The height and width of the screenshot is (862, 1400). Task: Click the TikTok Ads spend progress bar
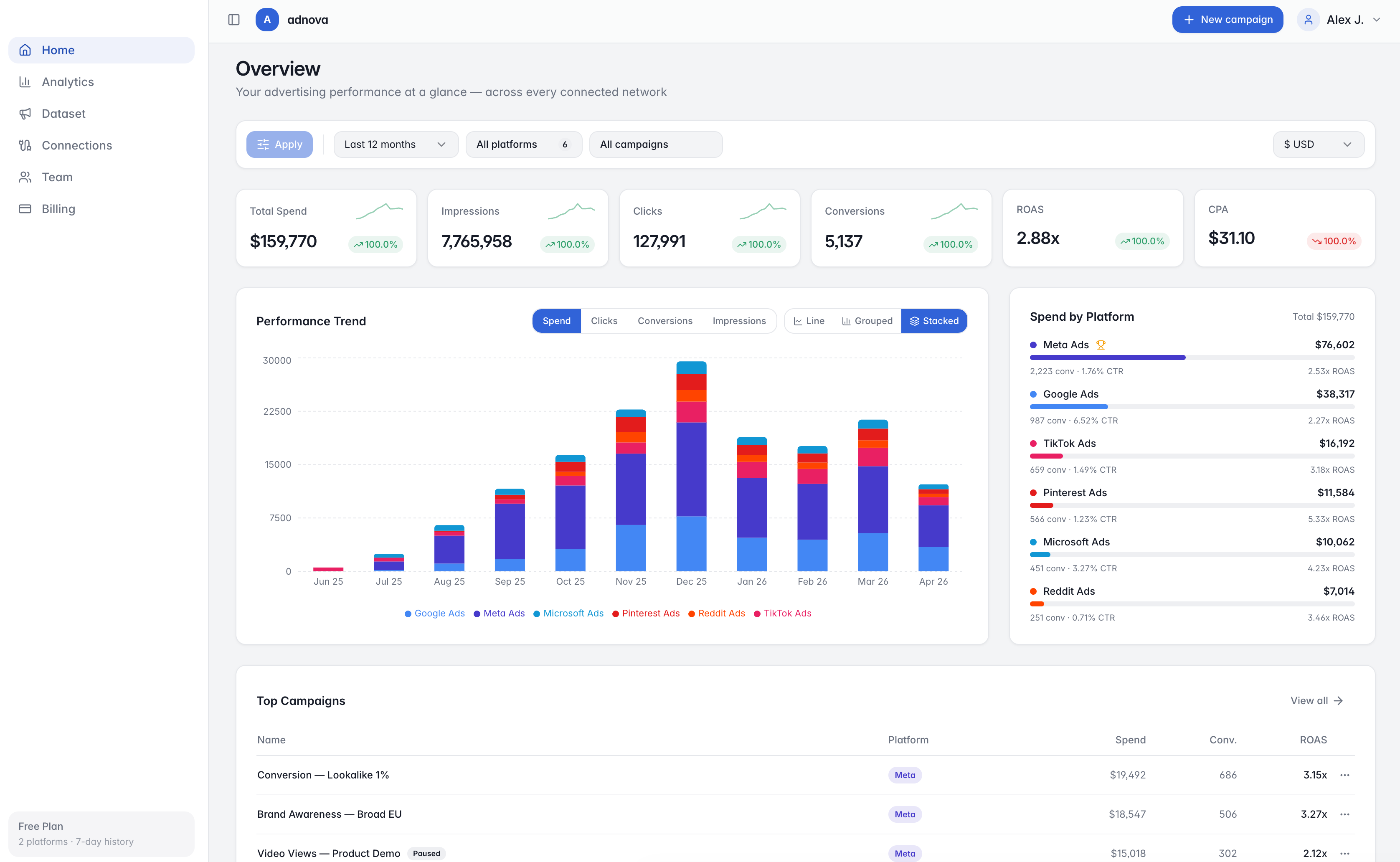click(x=1192, y=456)
